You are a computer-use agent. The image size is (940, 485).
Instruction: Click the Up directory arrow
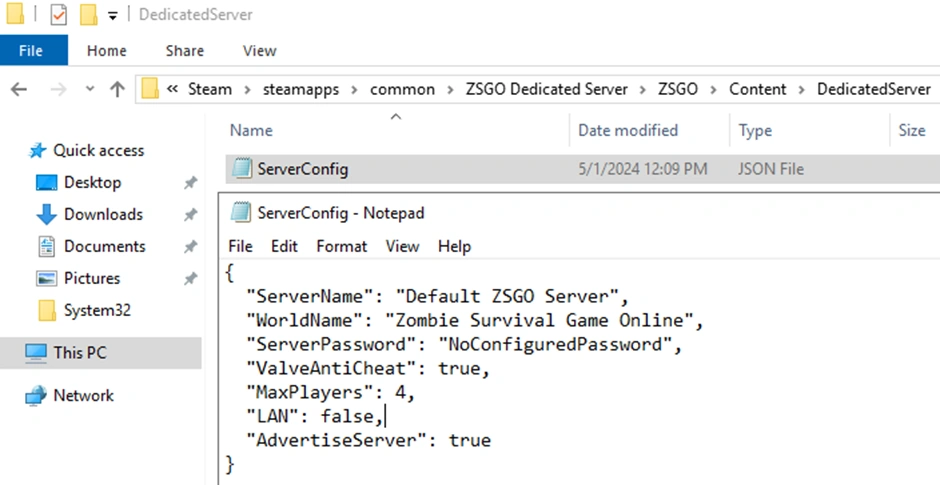pyautogui.click(x=117, y=89)
